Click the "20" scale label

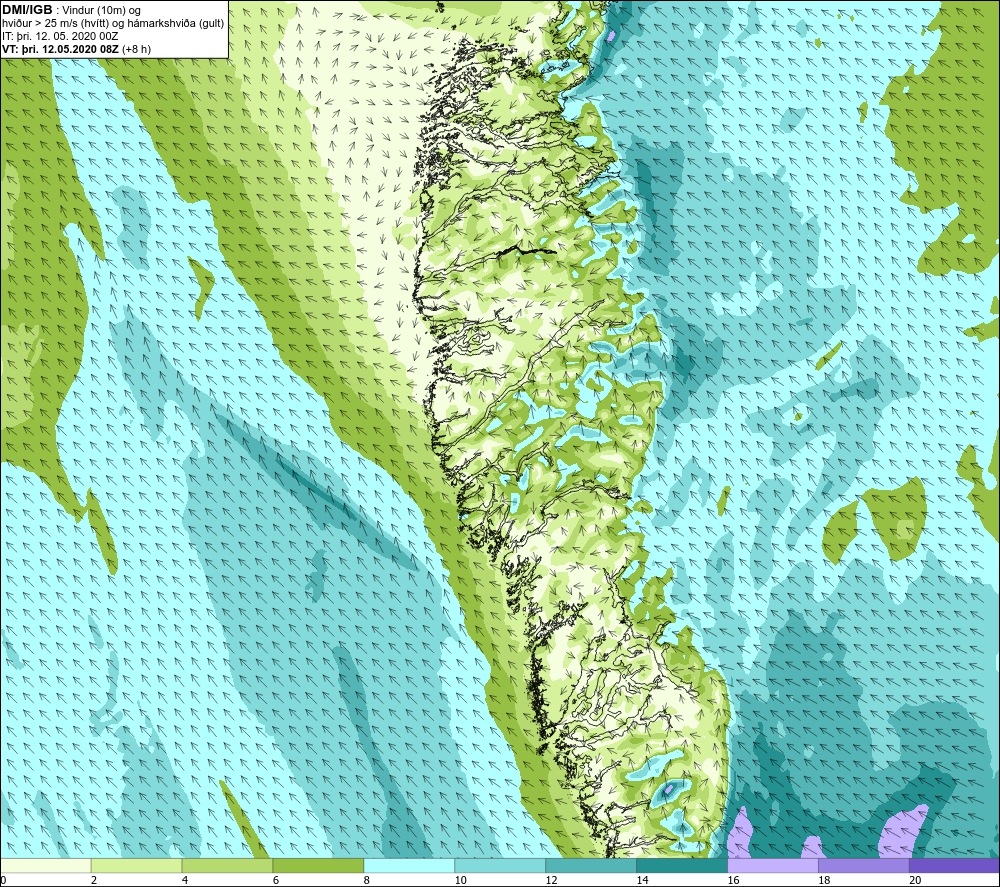915,880
